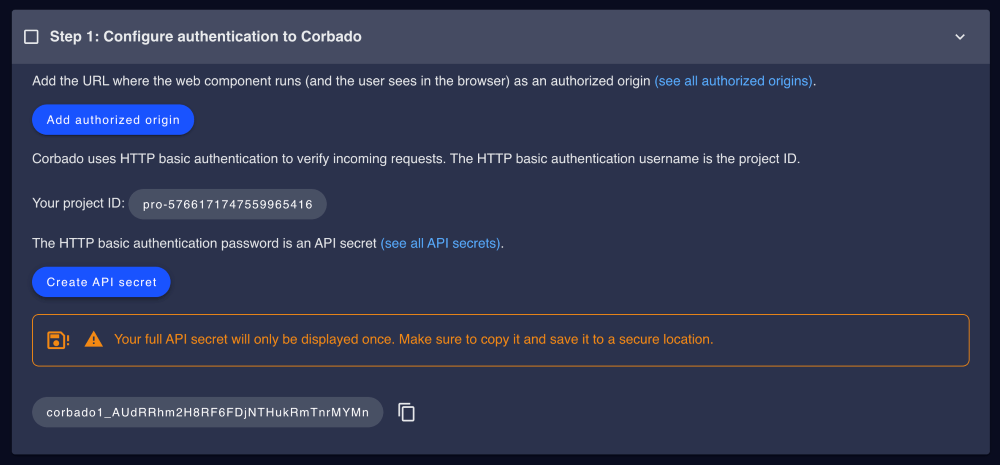Click the 'Your project ID:' label
The width and height of the screenshot is (1000, 465).
(x=78, y=203)
